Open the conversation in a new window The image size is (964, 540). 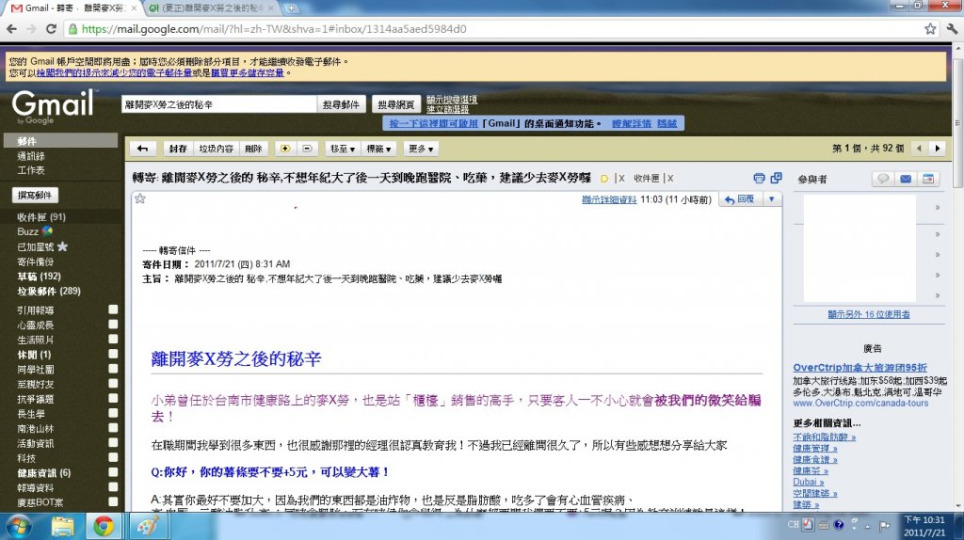point(776,178)
